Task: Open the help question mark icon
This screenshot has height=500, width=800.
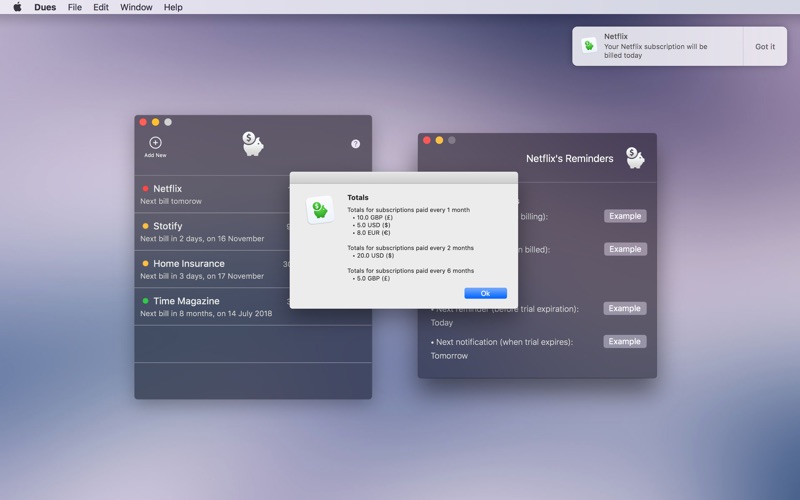Action: 356,144
